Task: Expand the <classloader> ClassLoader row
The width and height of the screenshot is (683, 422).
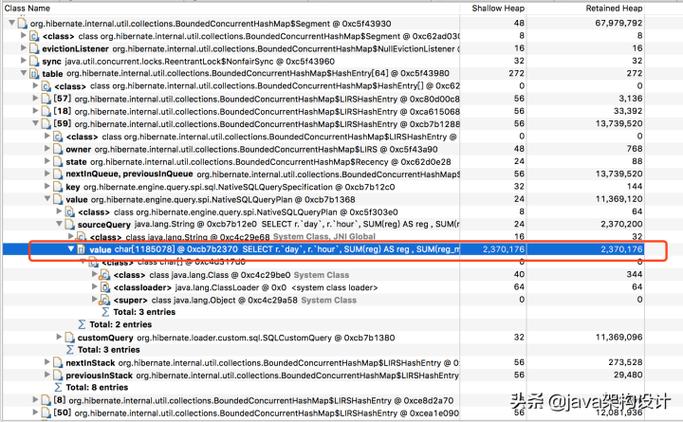Action: point(94,287)
